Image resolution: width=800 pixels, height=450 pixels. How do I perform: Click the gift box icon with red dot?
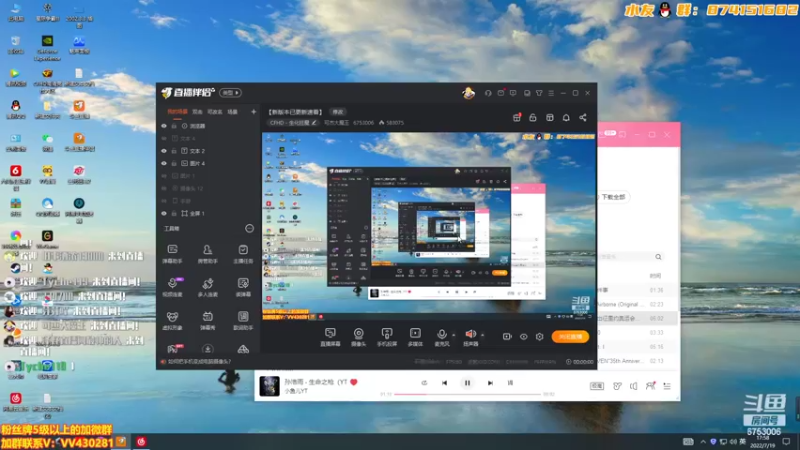516,118
